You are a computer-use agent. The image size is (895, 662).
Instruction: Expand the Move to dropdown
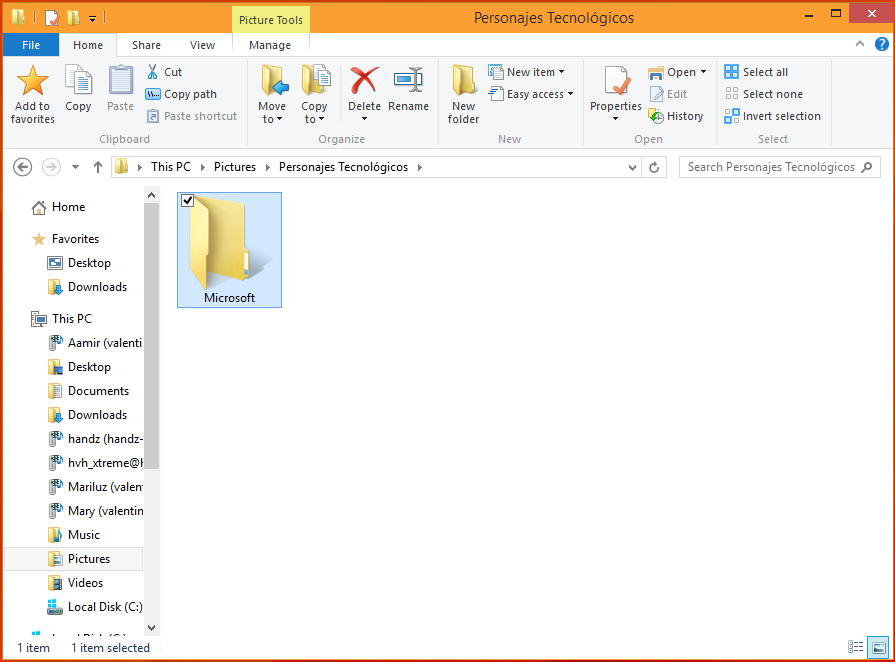(x=272, y=119)
